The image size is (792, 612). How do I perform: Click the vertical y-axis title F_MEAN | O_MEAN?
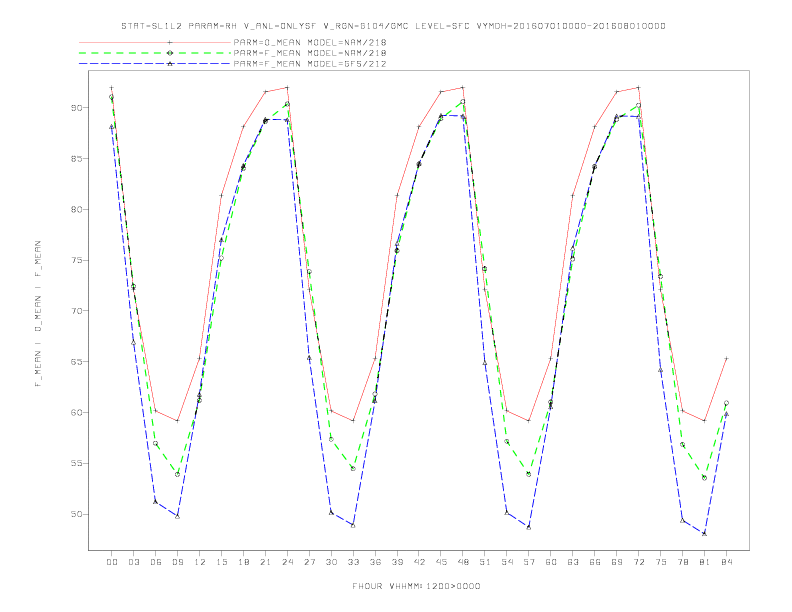38,314
